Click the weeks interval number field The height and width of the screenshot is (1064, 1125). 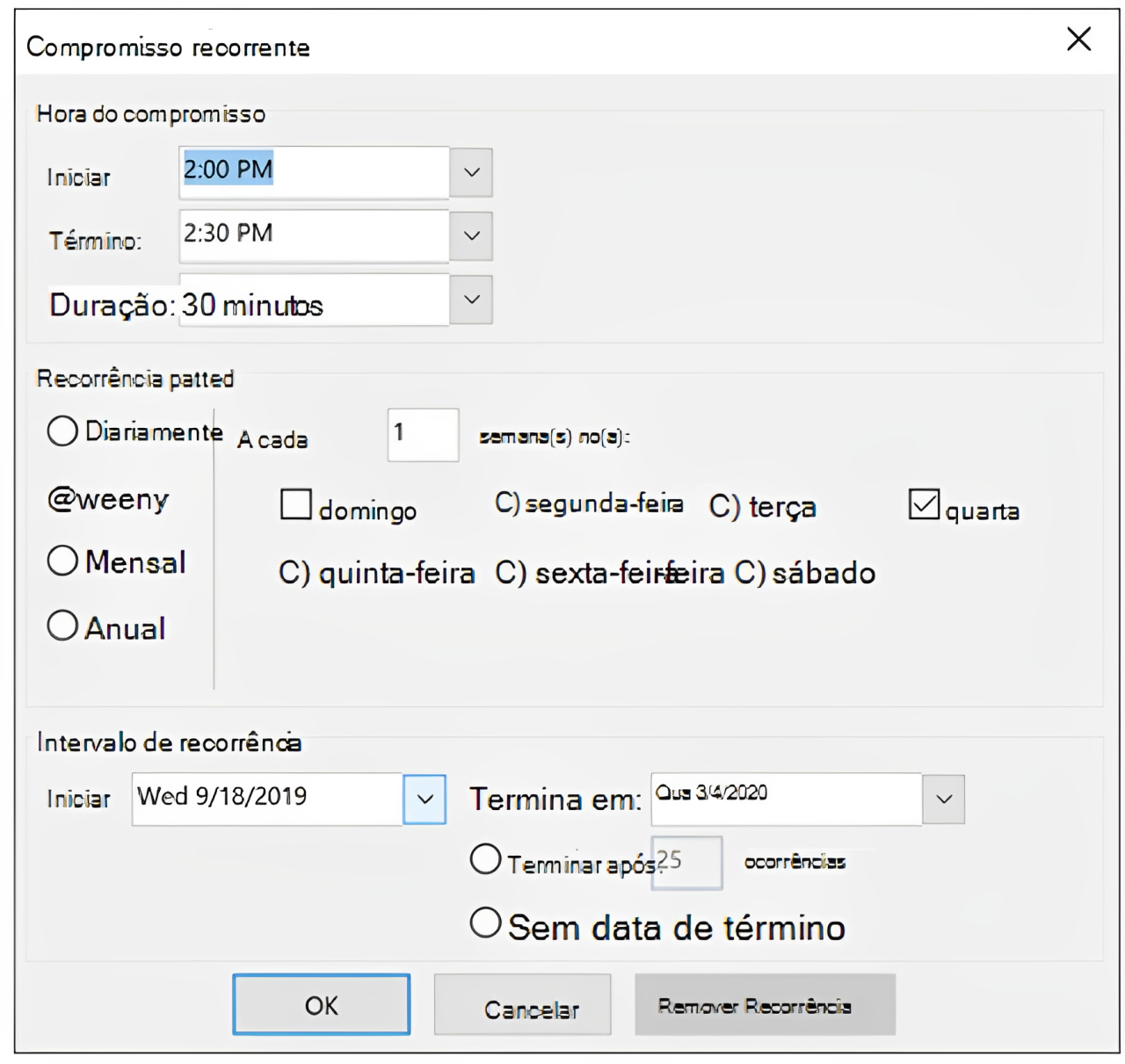pos(423,434)
